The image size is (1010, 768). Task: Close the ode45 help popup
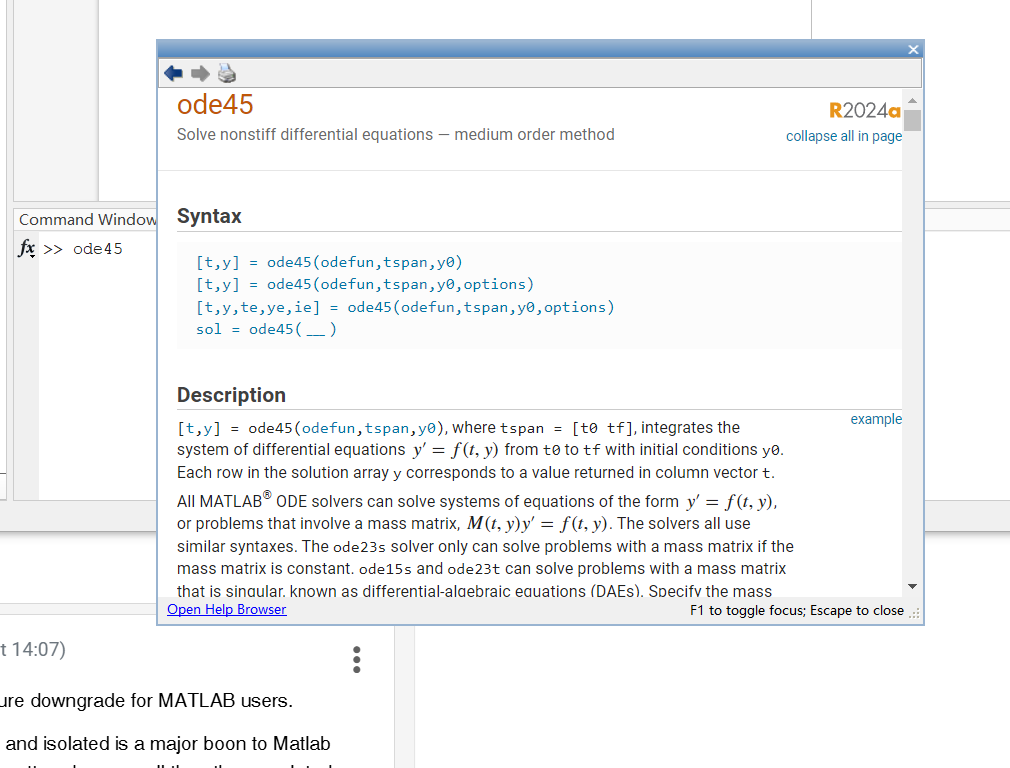[x=913, y=49]
